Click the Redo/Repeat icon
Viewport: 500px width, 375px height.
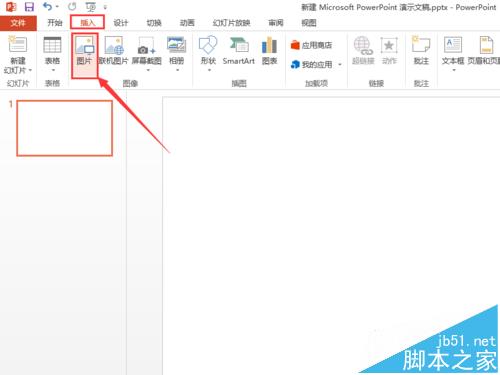[72, 6]
